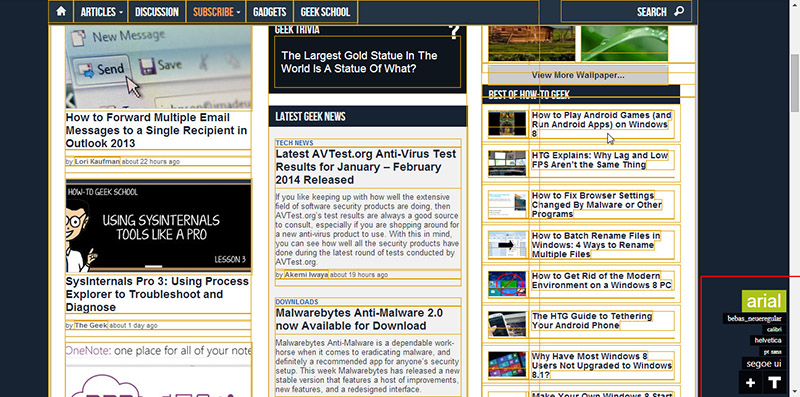Open the wooden cabin wallpaper thumbnail
The width and height of the screenshot is (800, 397).
pyautogui.click(x=532, y=43)
